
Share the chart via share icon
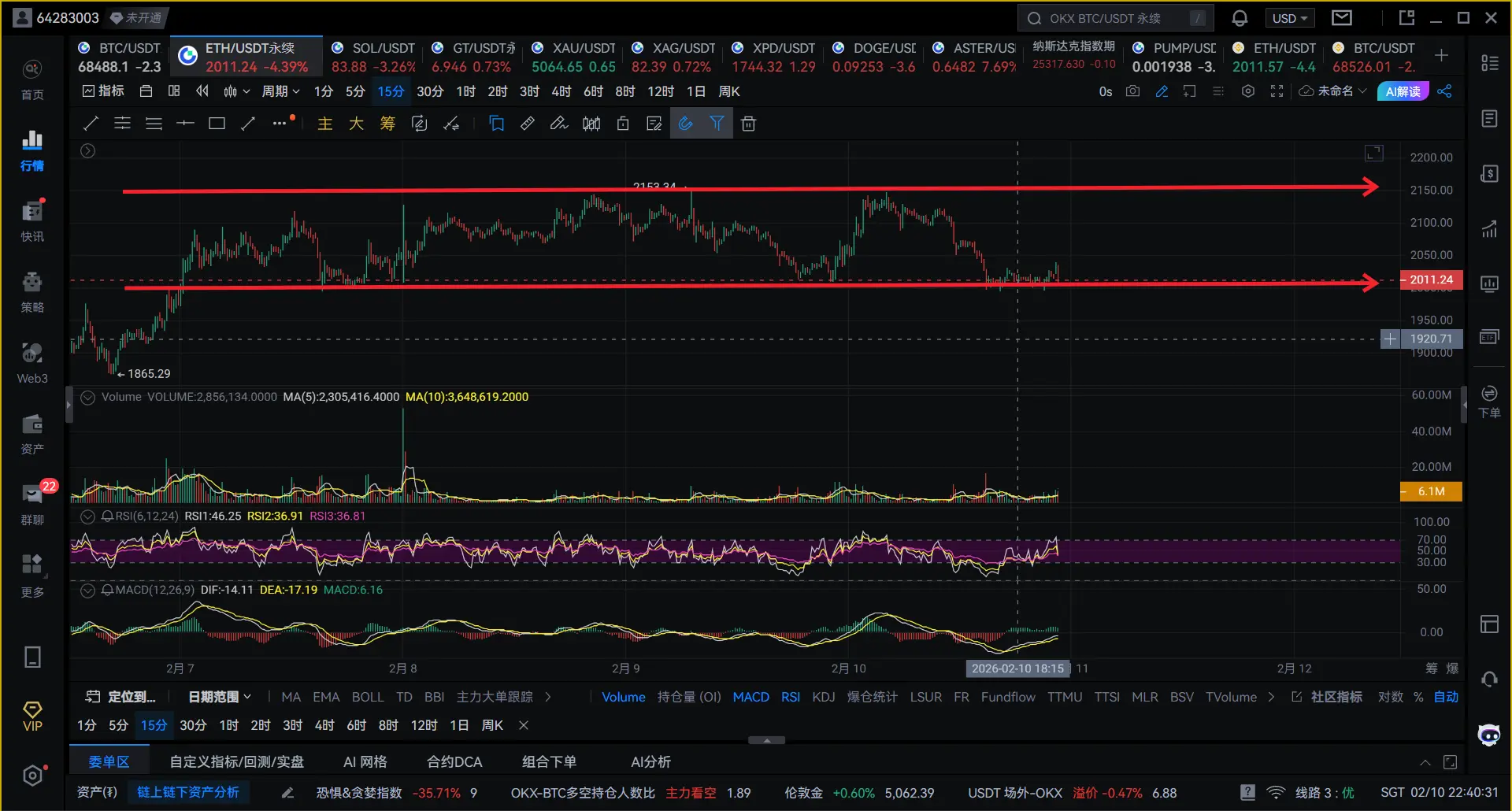point(1444,91)
